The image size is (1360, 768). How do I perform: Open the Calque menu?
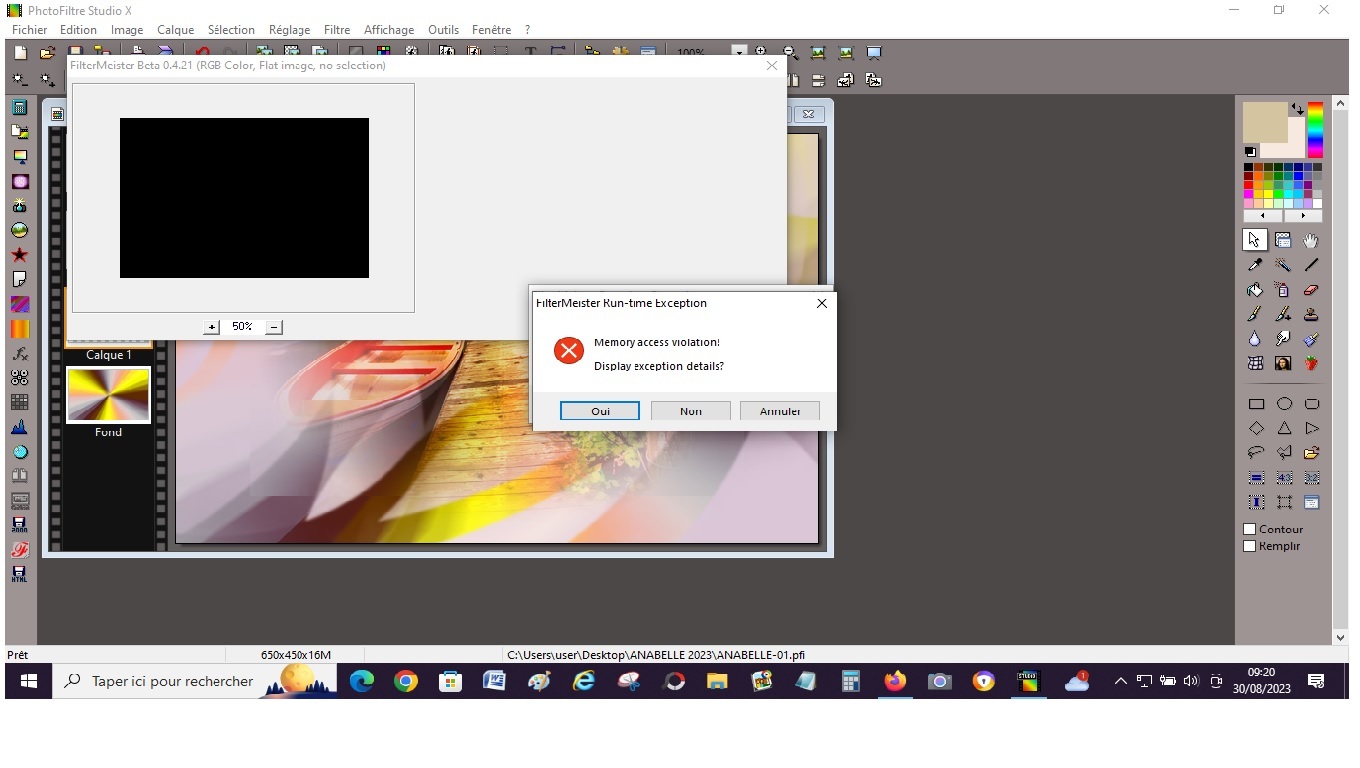(175, 30)
